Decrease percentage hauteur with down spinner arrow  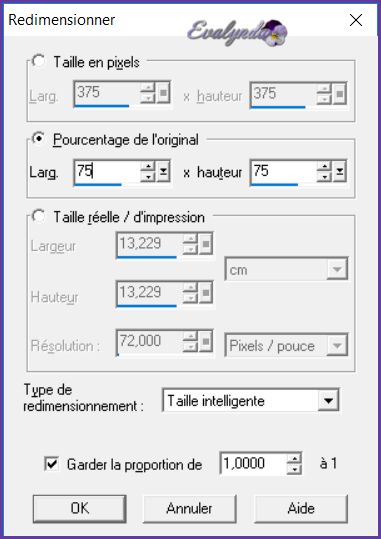(x=324, y=176)
